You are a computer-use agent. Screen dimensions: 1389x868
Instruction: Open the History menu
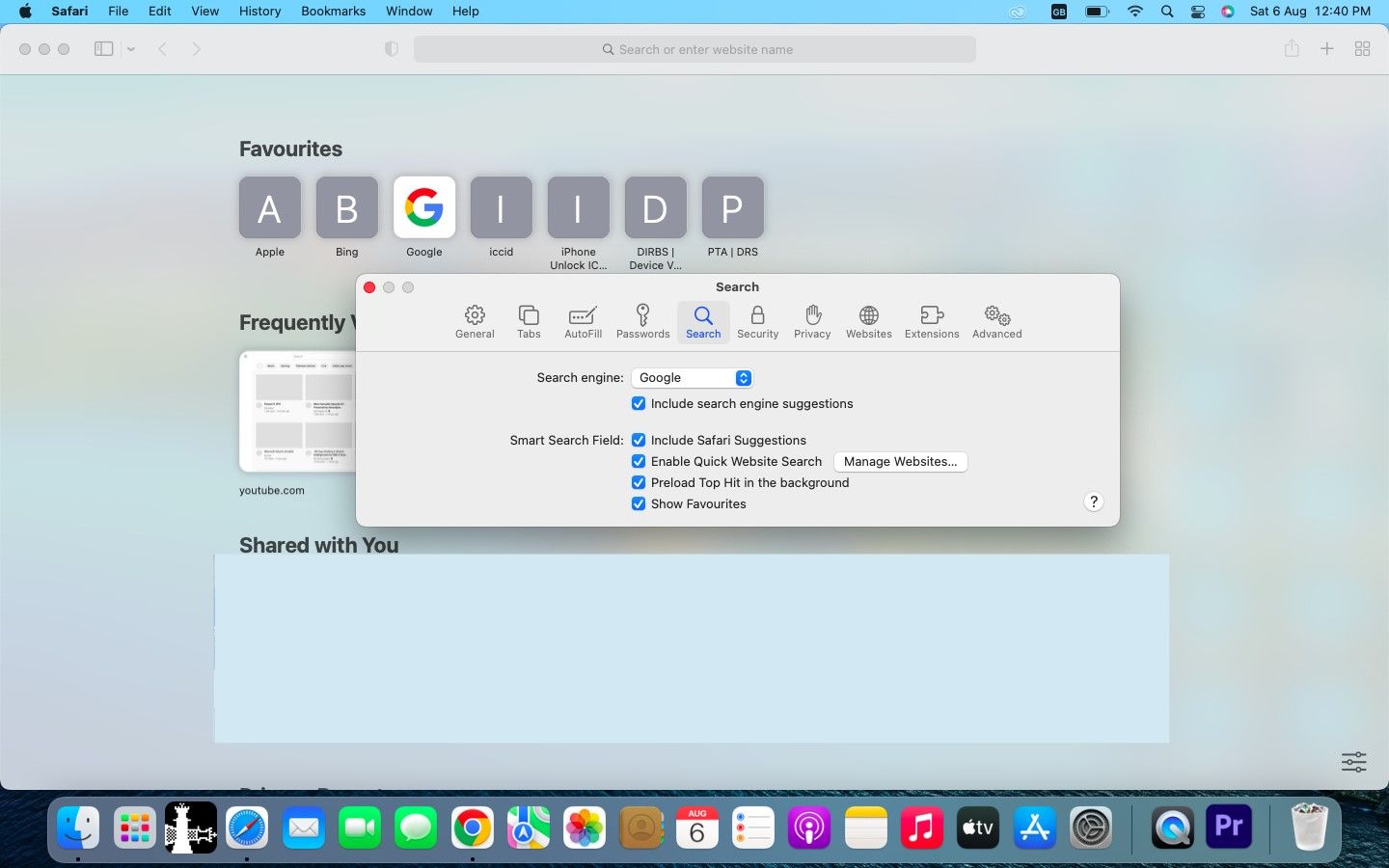tap(259, 11)
